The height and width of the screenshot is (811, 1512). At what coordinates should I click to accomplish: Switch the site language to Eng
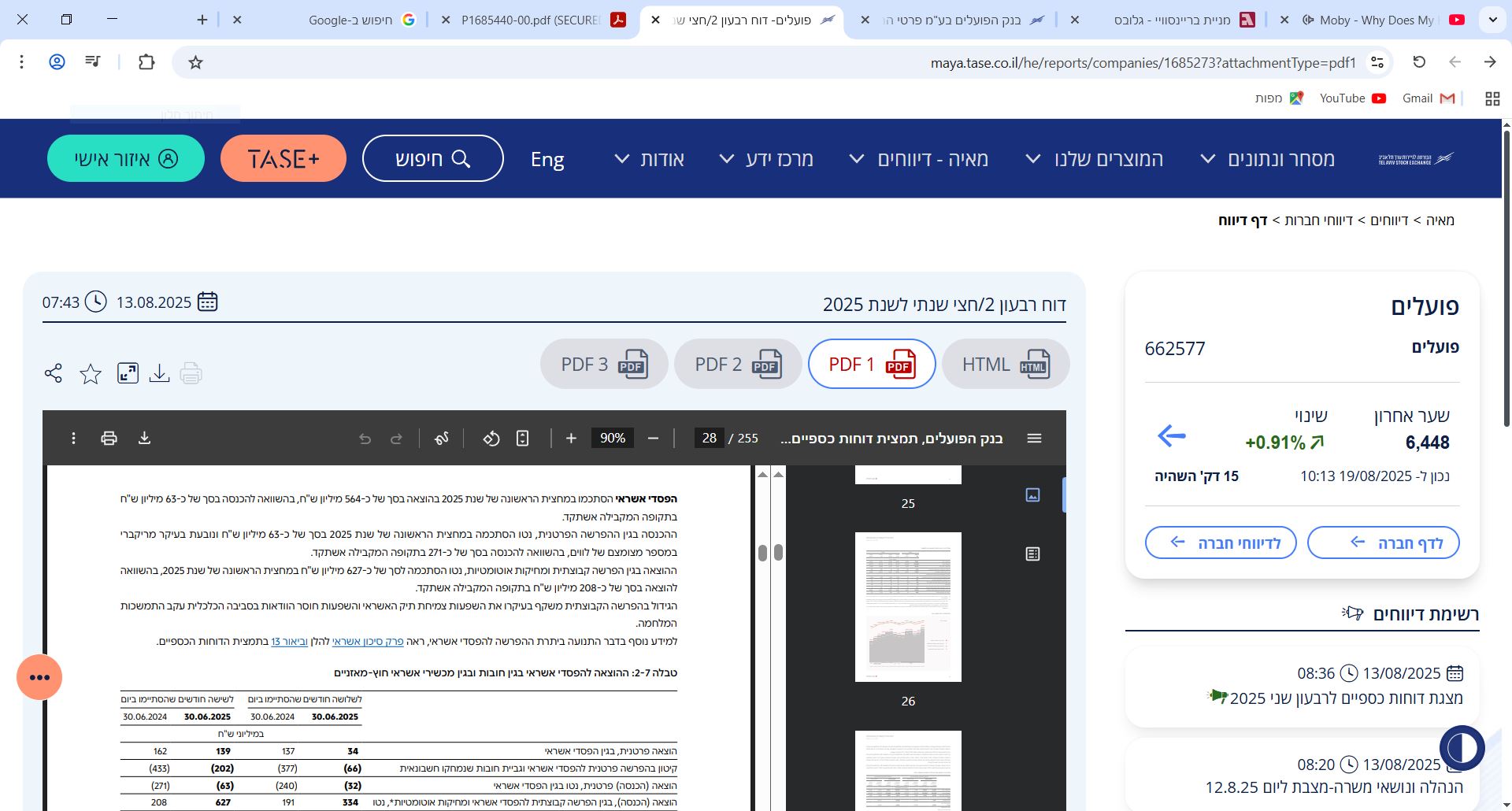click(x=547, y=160)
